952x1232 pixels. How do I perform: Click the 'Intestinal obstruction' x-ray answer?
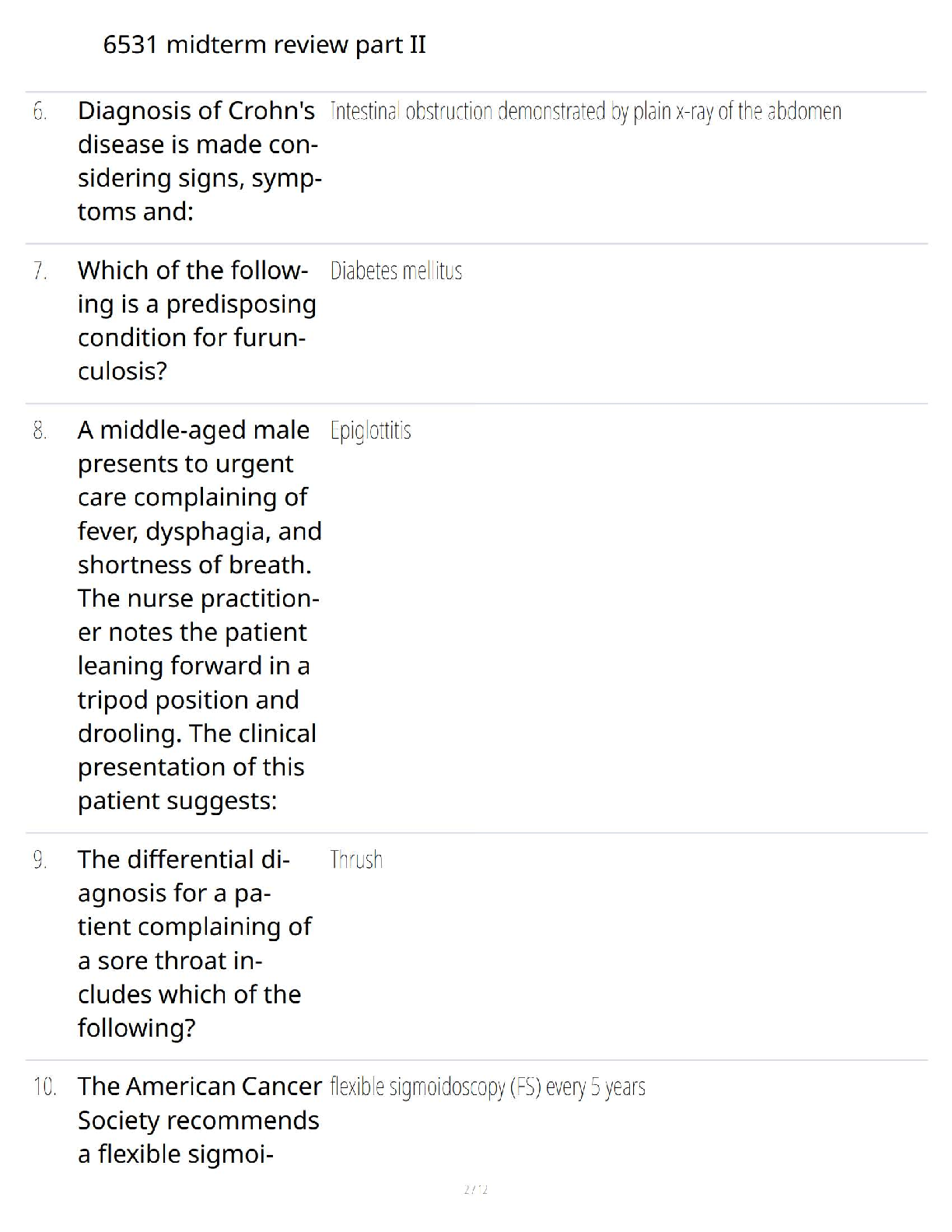tap(585, 112)
